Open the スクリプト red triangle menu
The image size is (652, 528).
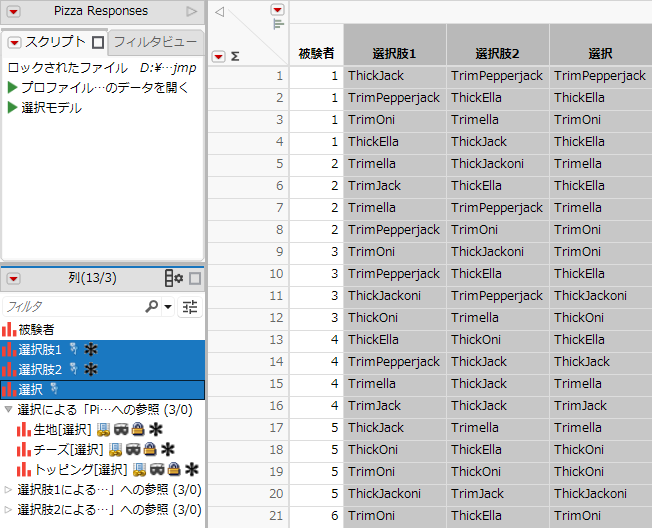[x=14, y=42]
